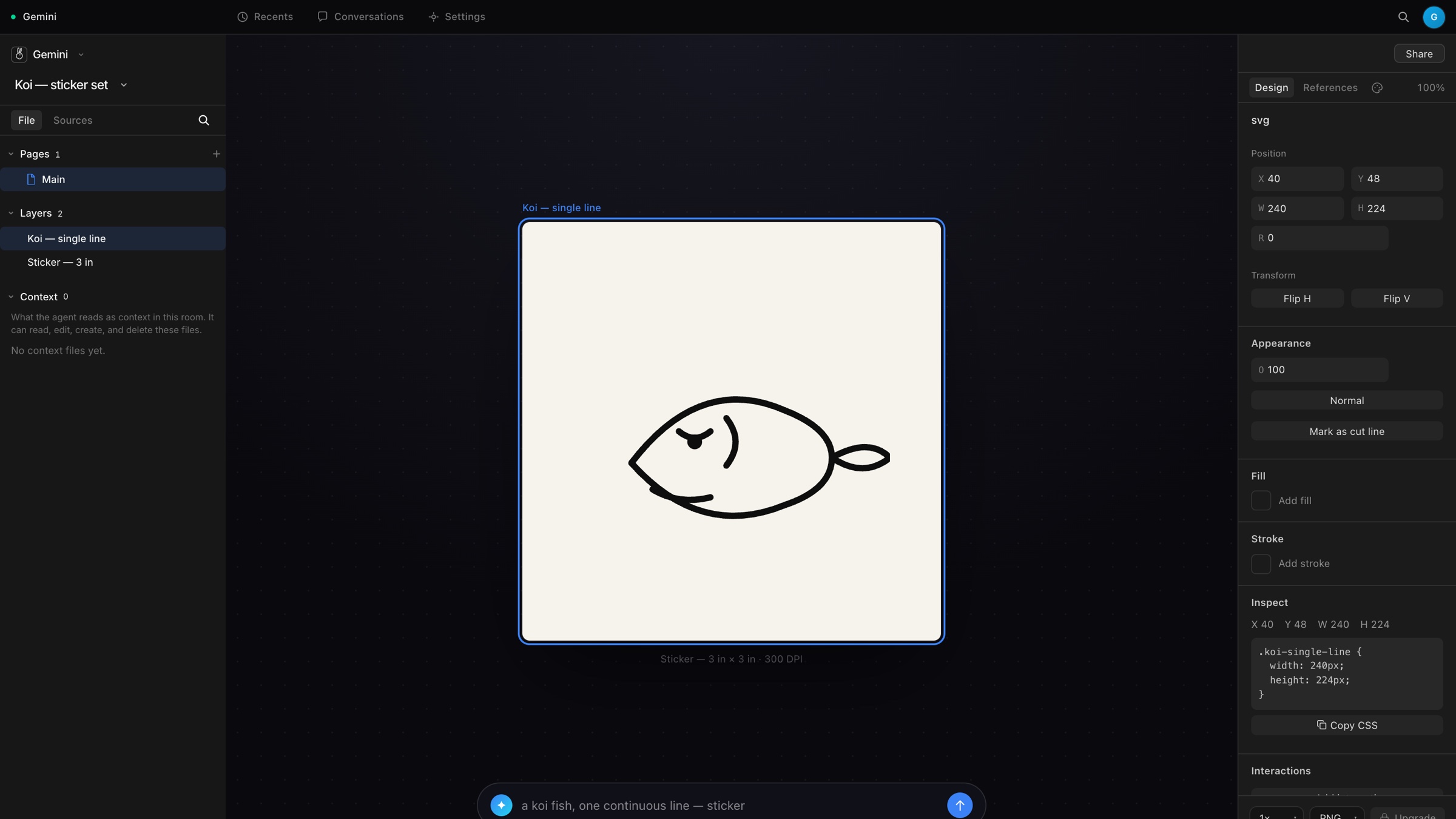
Task: Click the palette icon beside References
Action: click(x=1377, y=88)
